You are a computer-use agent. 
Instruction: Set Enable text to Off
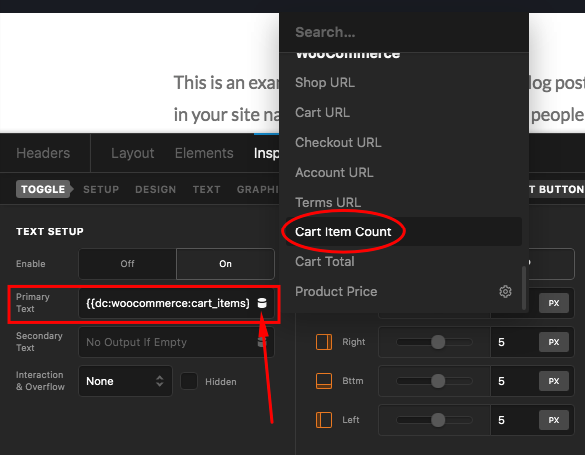[x=127, y=264]
